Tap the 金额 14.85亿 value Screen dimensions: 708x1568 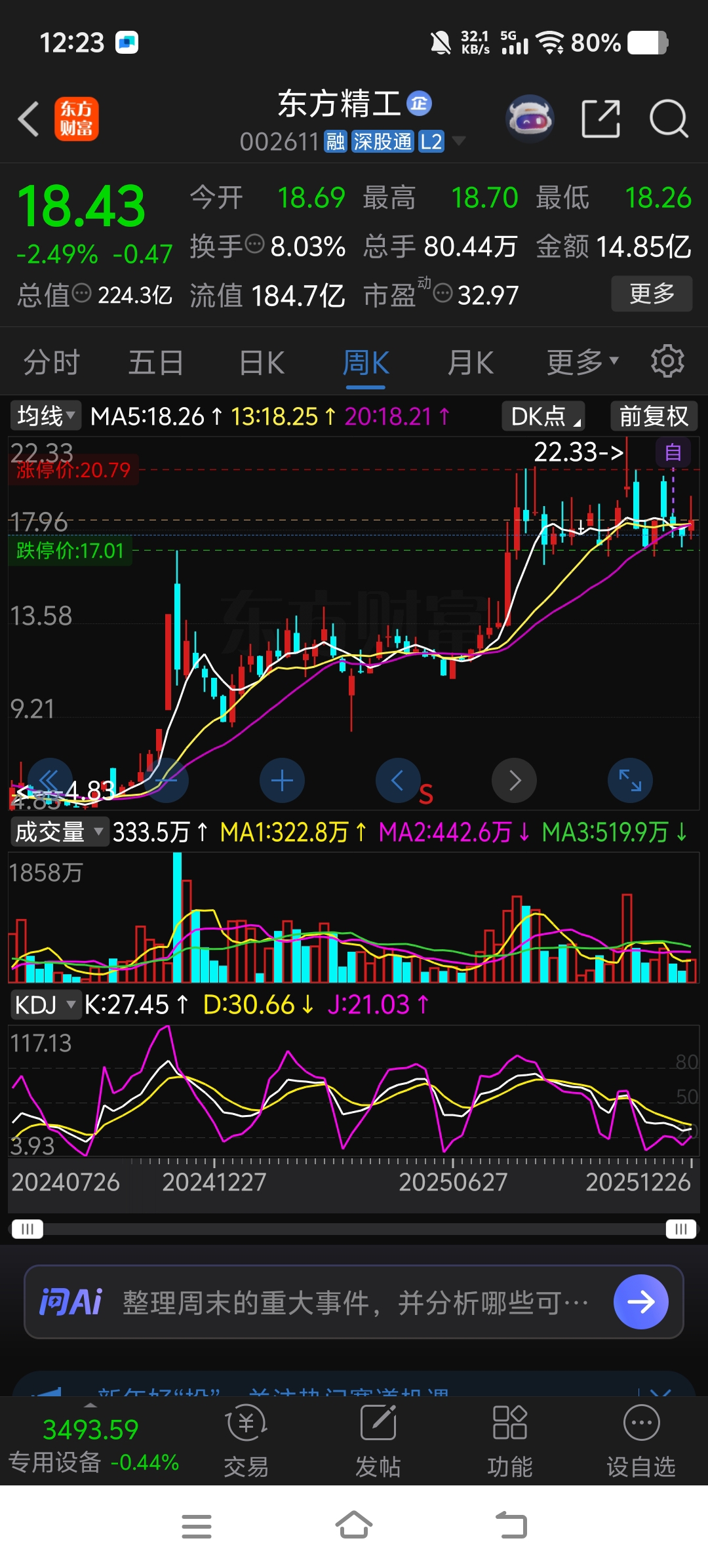pos(643,247)
